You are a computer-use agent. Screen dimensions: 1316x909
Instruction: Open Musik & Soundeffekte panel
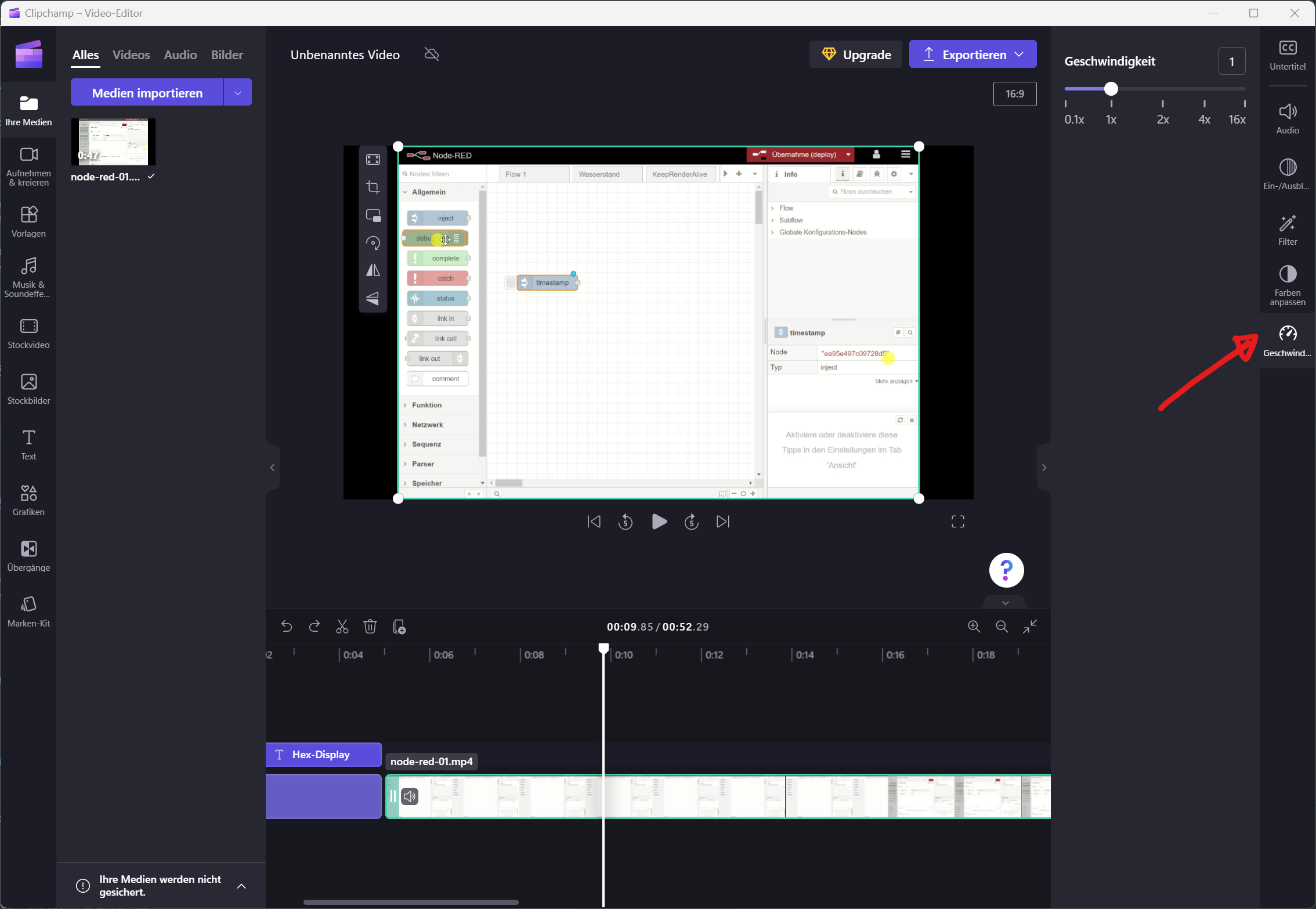click(x=28, y=277)
